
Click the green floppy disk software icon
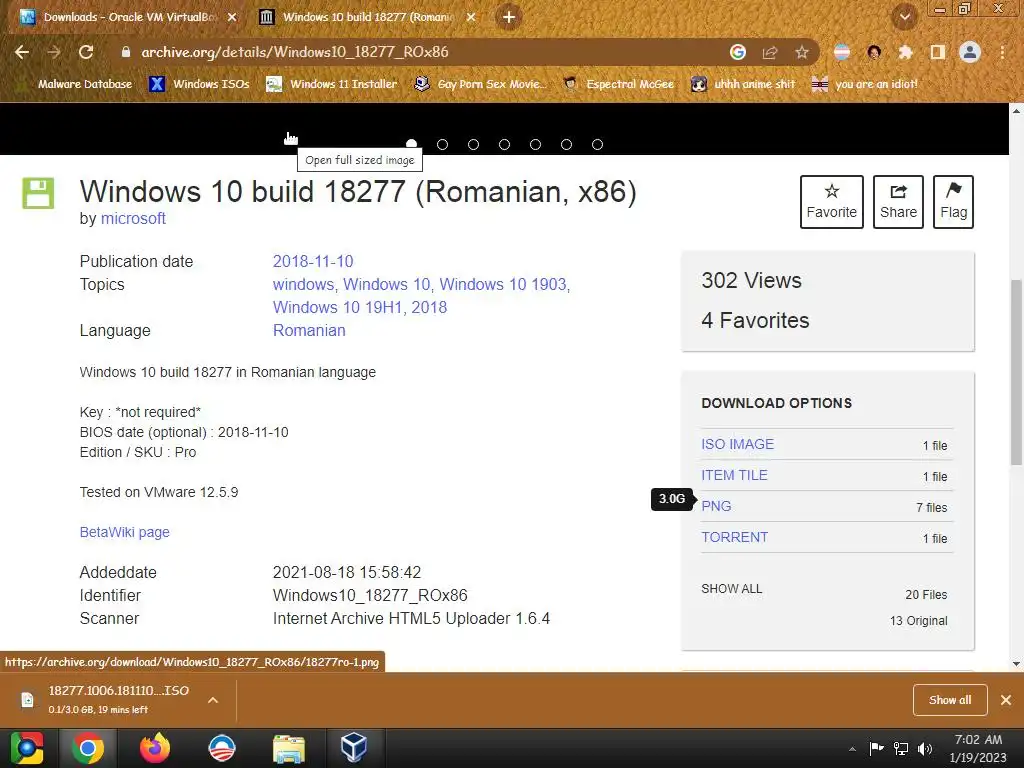[x=38, y=193]
